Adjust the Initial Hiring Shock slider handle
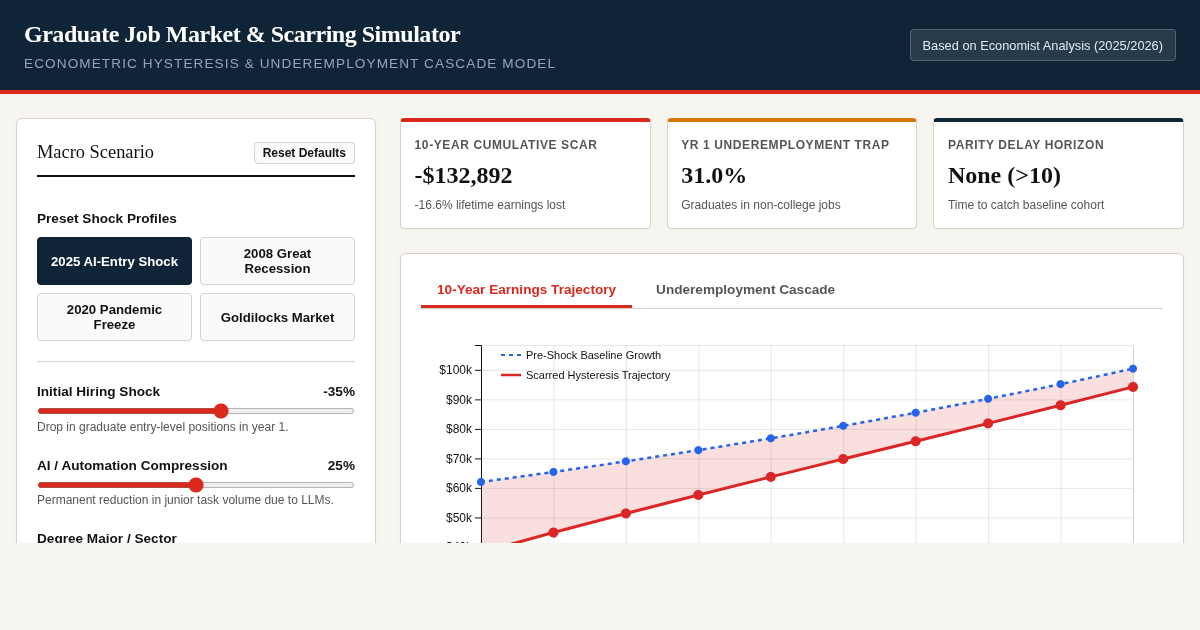Viewport: 1200px width, 630px height. point(221,411)
